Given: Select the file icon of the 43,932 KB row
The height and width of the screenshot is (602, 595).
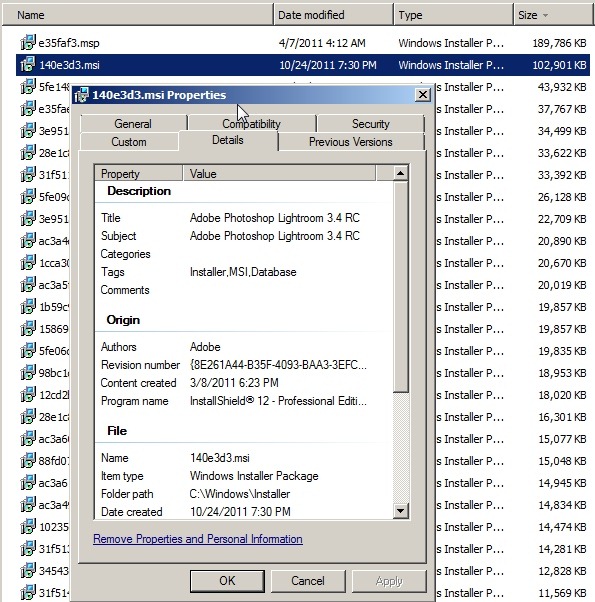Looking at the screenshot, I should pyautogui.click(x=28, y=86).
